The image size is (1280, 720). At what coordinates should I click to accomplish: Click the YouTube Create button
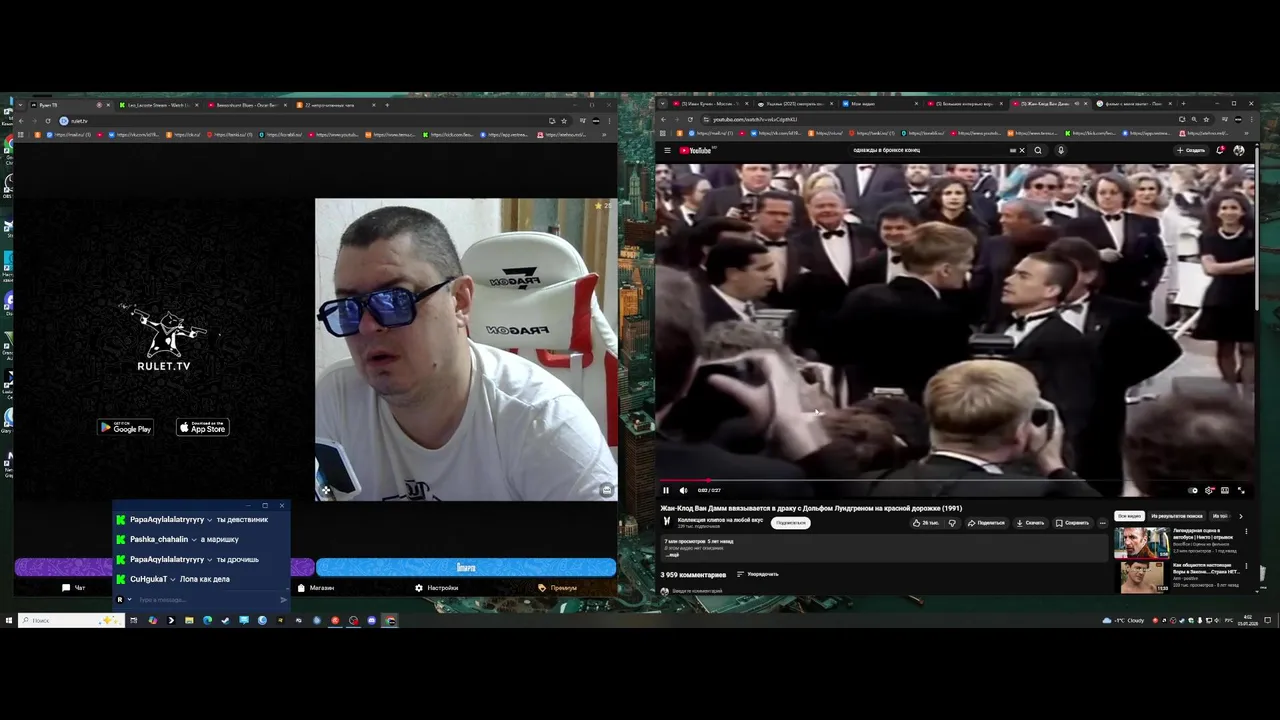pos(1191,150)
